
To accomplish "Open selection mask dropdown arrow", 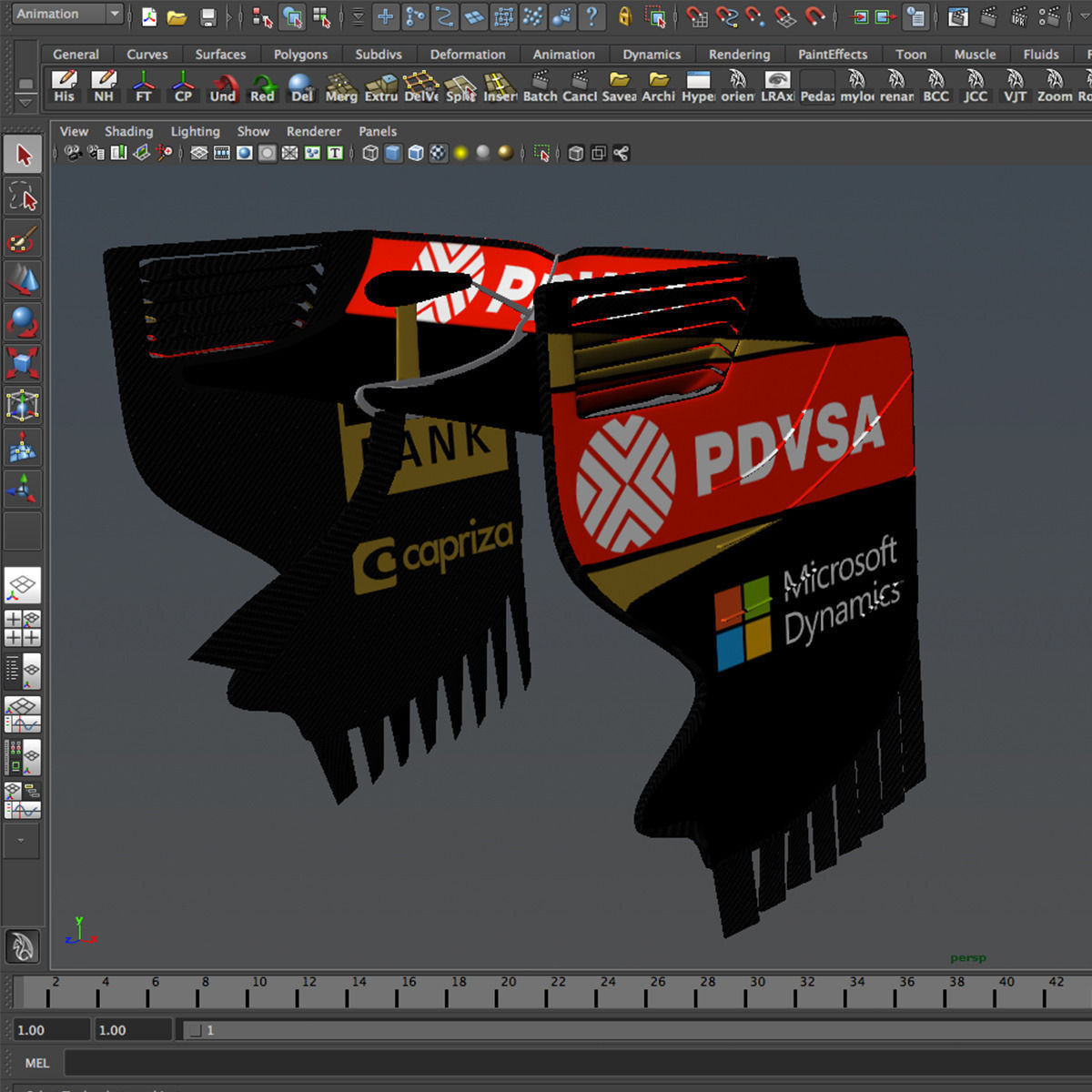I will point(357,16).
